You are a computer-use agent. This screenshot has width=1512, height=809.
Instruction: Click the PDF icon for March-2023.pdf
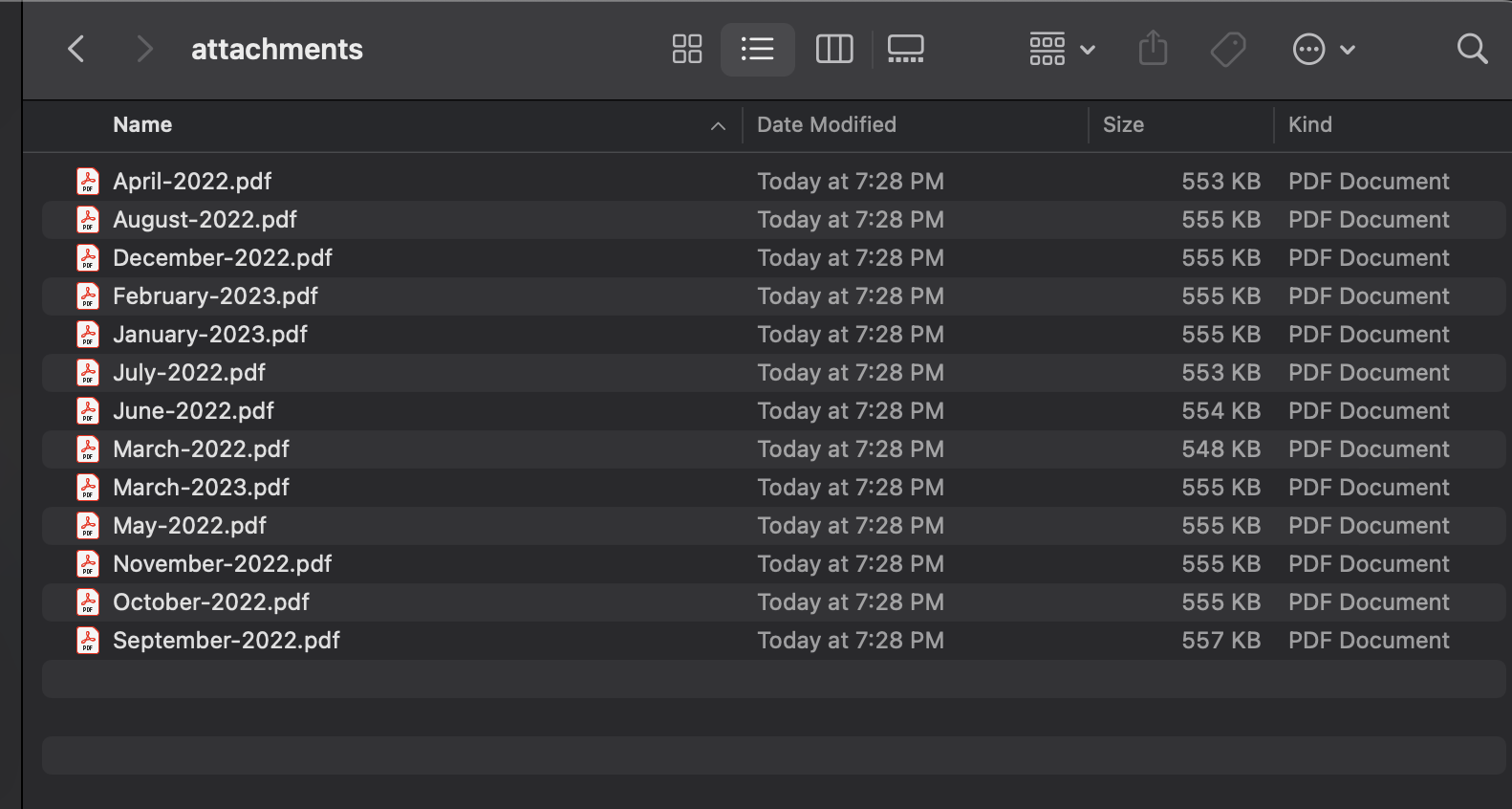click(x=88, y=487)
